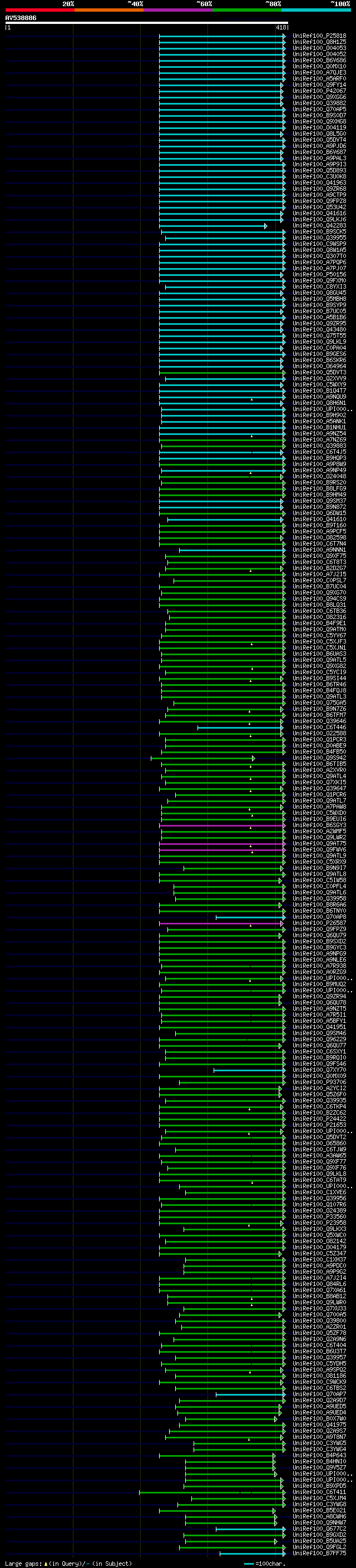The image size is (356, 1568).
Task: Click the Large gaps legend text
Action: click(68, 1564)
